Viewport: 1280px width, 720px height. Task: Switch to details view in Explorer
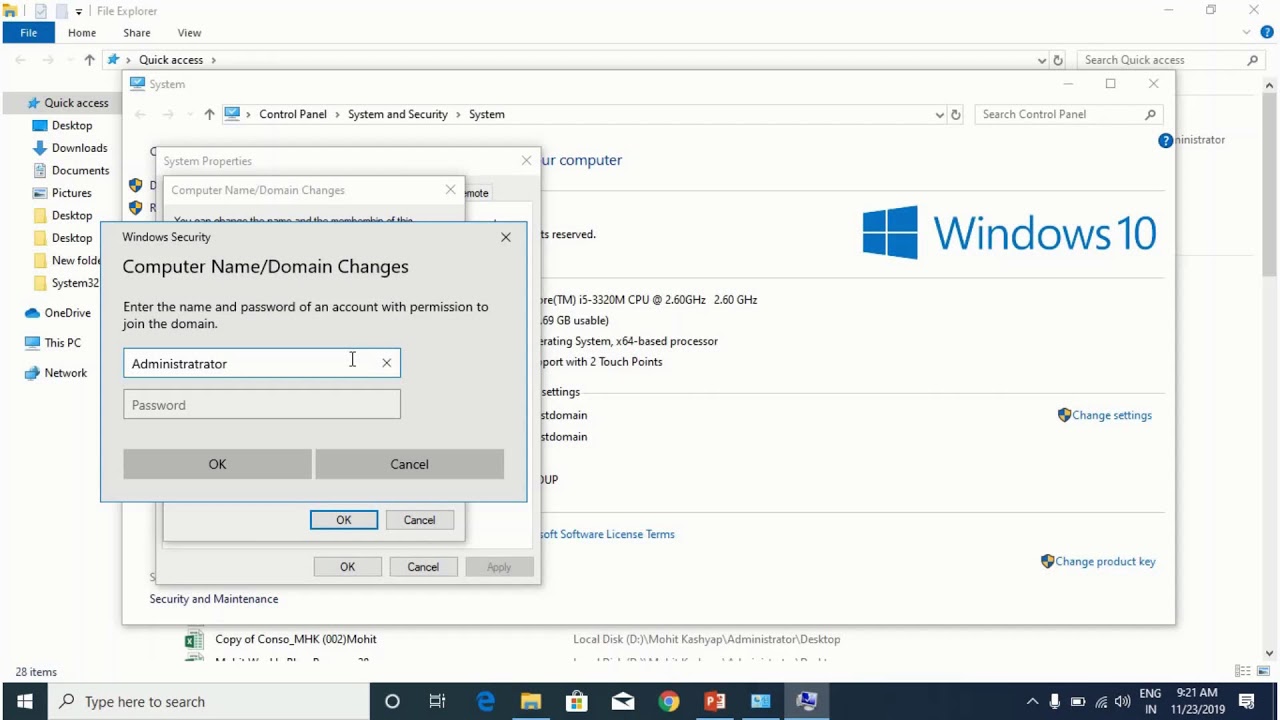coord(1243,671)
